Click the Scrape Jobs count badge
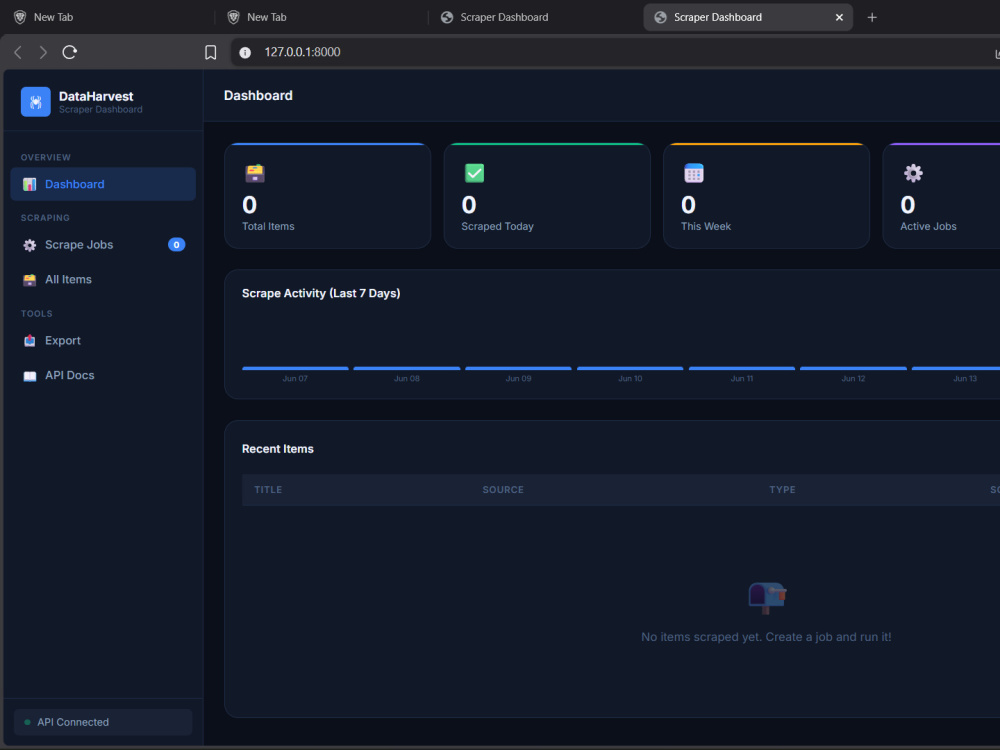The image size is (1000, 750). pyautogui.click(x=177, y=245)
